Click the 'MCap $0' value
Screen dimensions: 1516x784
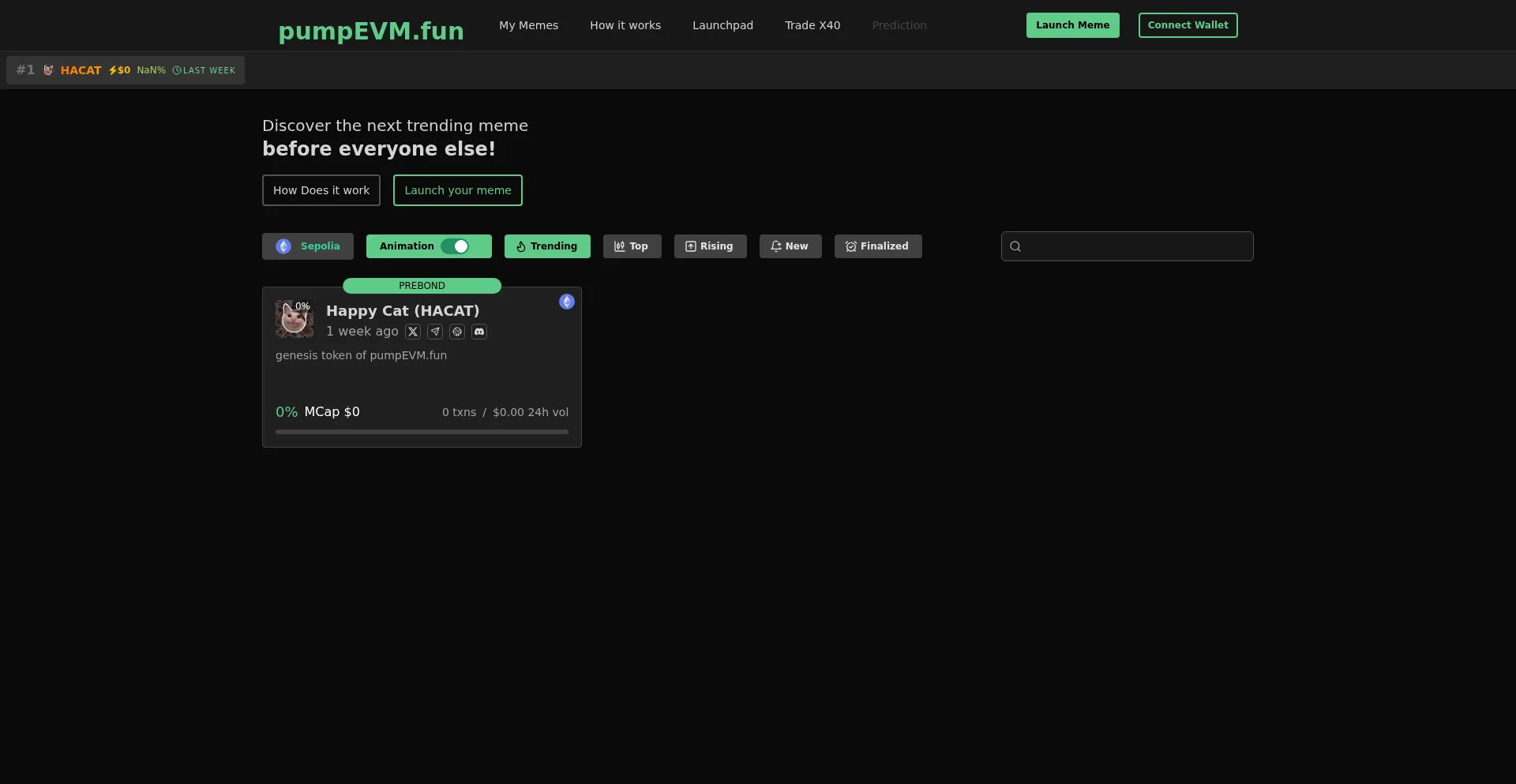click(332, 412)
